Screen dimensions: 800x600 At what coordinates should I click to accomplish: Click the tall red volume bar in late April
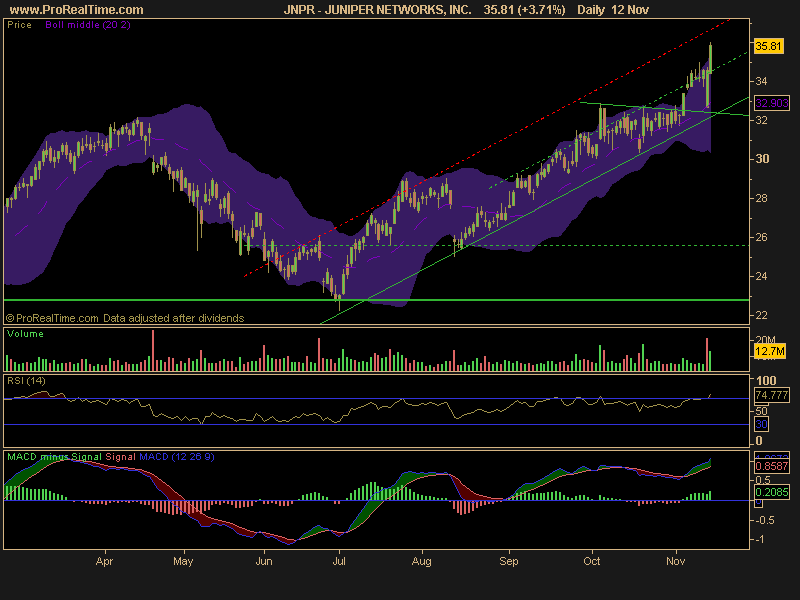point(153,351)
